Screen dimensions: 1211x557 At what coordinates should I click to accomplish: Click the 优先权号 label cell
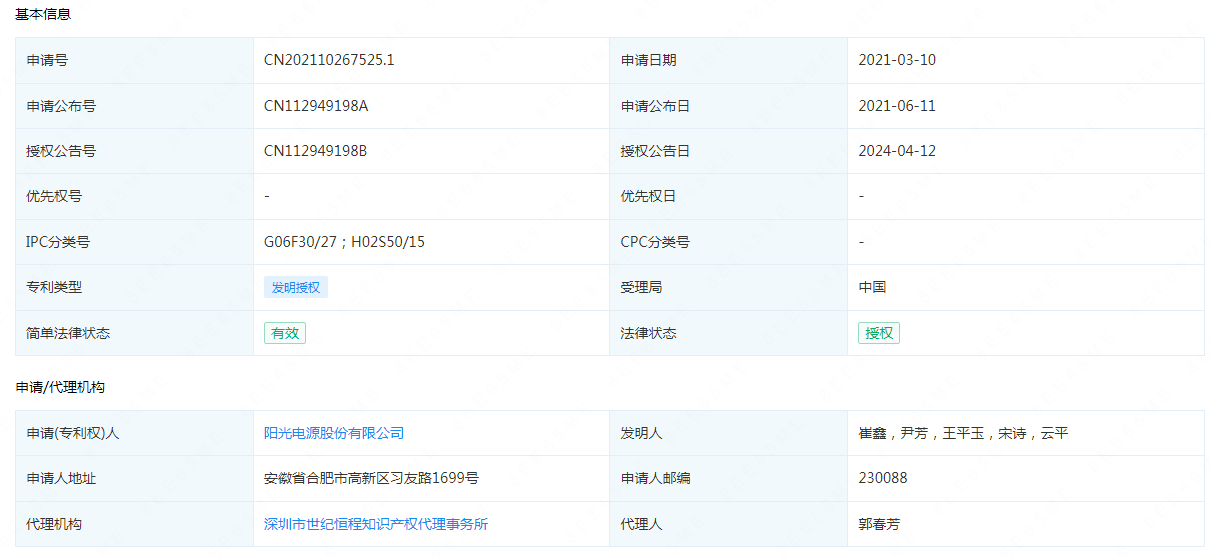tap(134, 196)
